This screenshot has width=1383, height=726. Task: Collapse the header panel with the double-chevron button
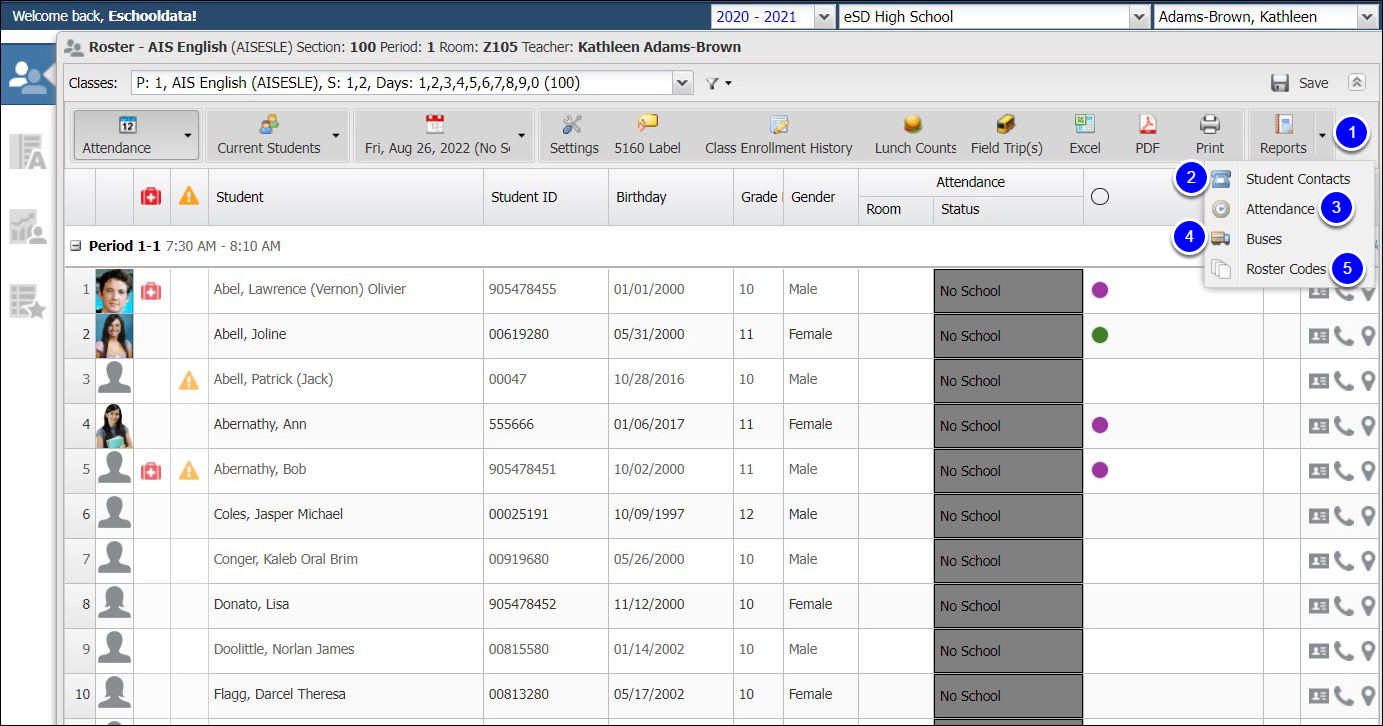1356,83
